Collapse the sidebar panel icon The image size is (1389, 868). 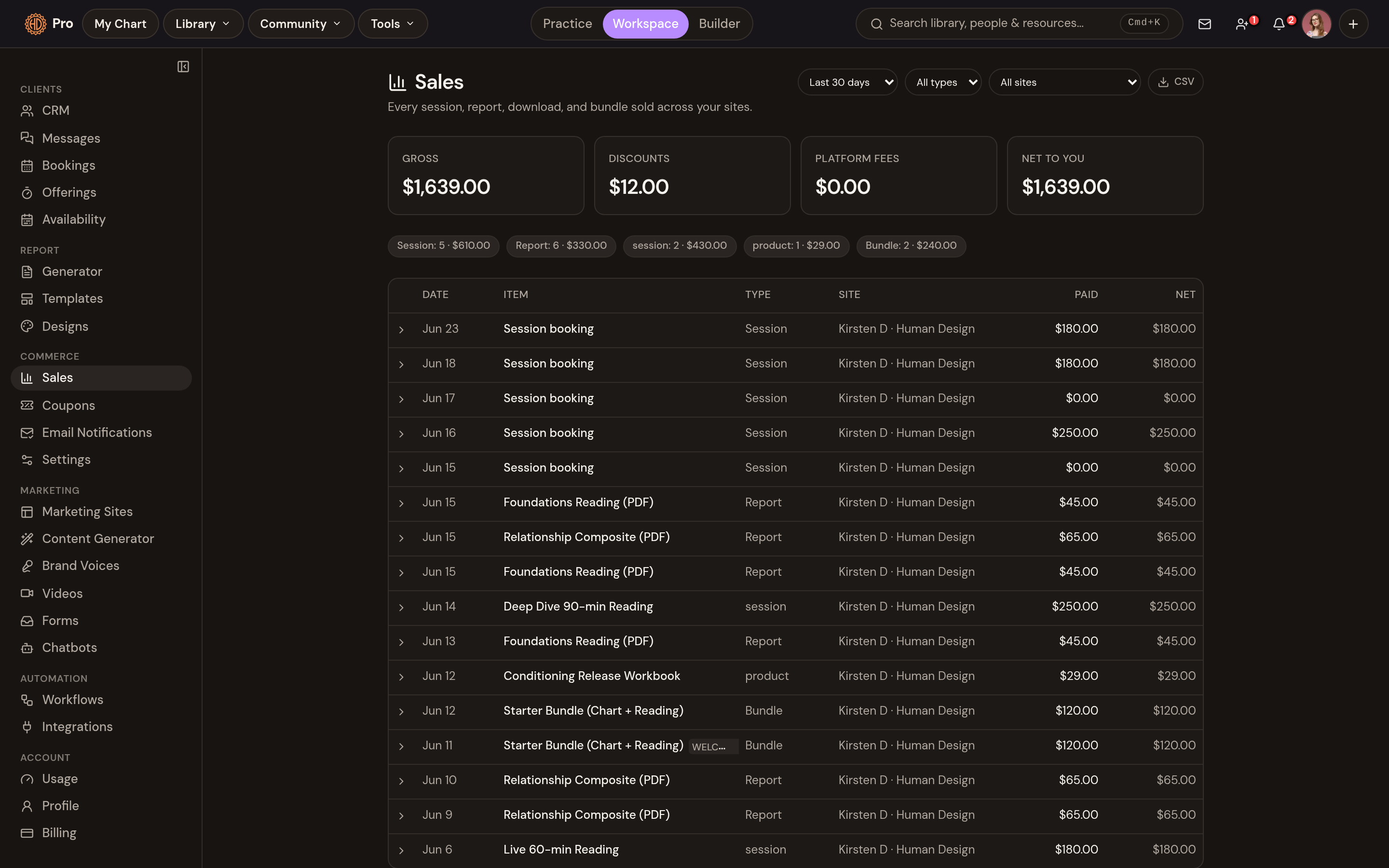coord(183,67)
